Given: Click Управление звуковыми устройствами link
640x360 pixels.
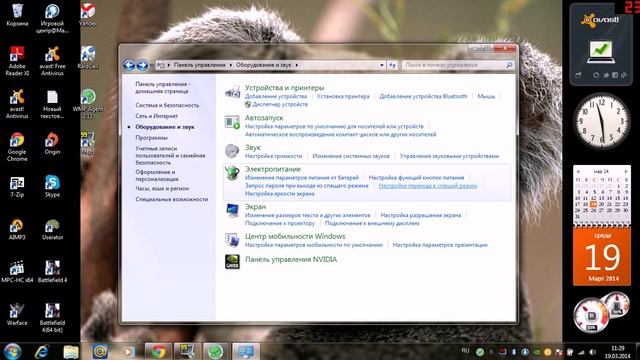Looking at the screenshot, I should tap(449, 156).
